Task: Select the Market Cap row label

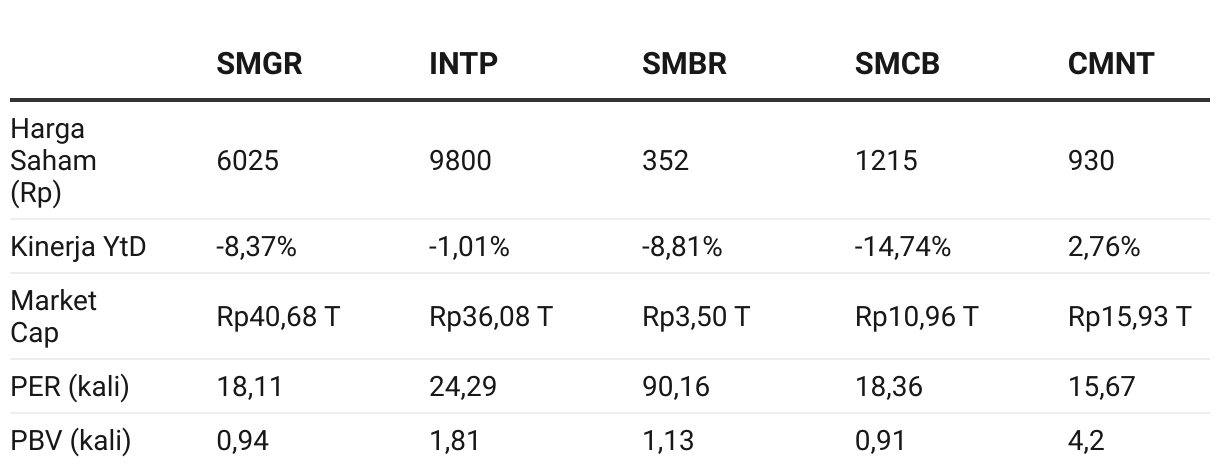Action: coord(54,317)
